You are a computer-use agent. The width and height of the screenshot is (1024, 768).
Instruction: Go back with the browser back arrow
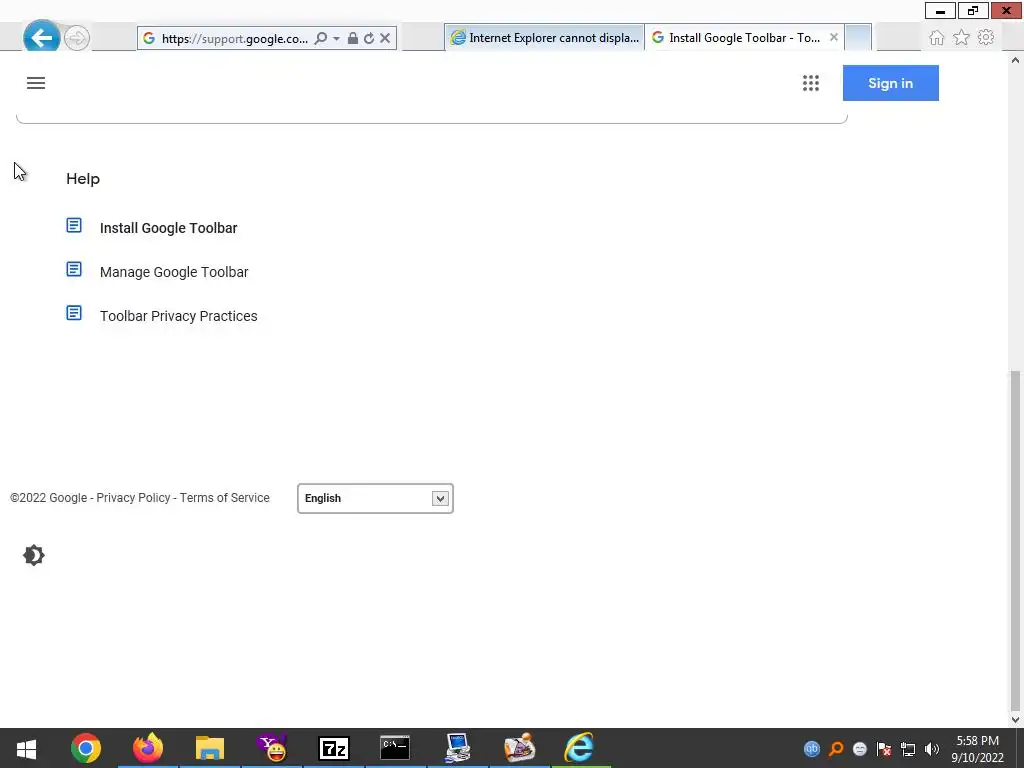click(x=41, y=38)
